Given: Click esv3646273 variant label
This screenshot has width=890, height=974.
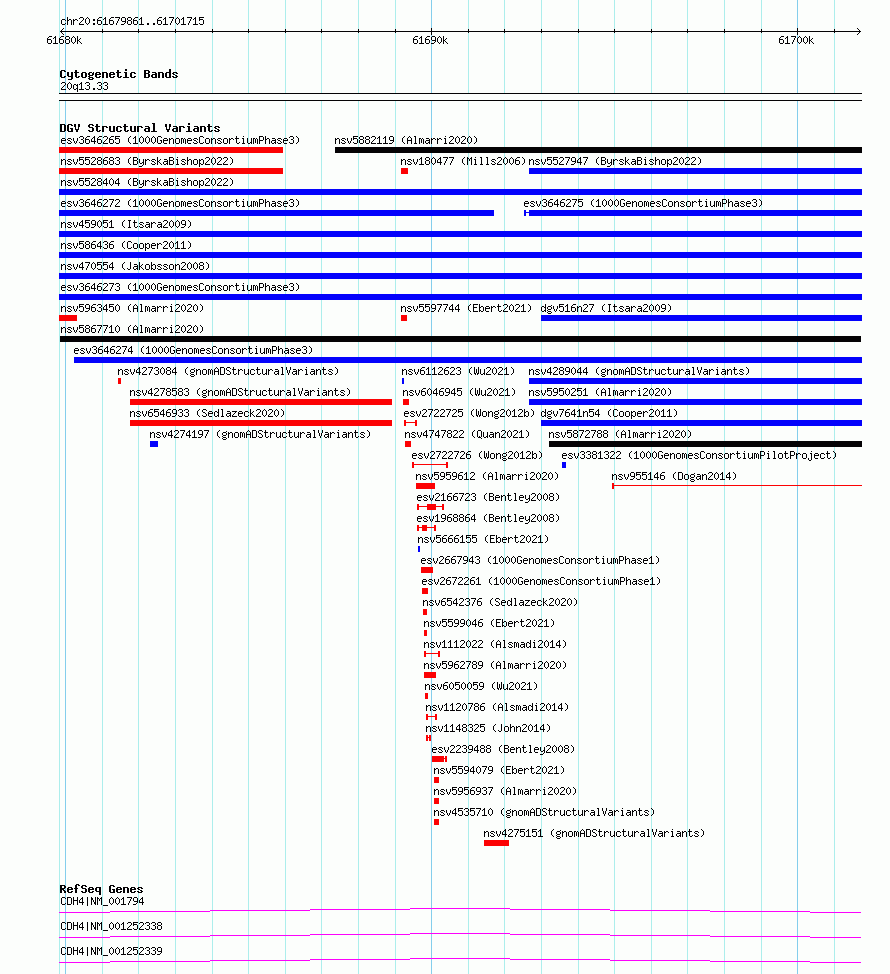Looking at the screenshot, I should pos(179,288).
